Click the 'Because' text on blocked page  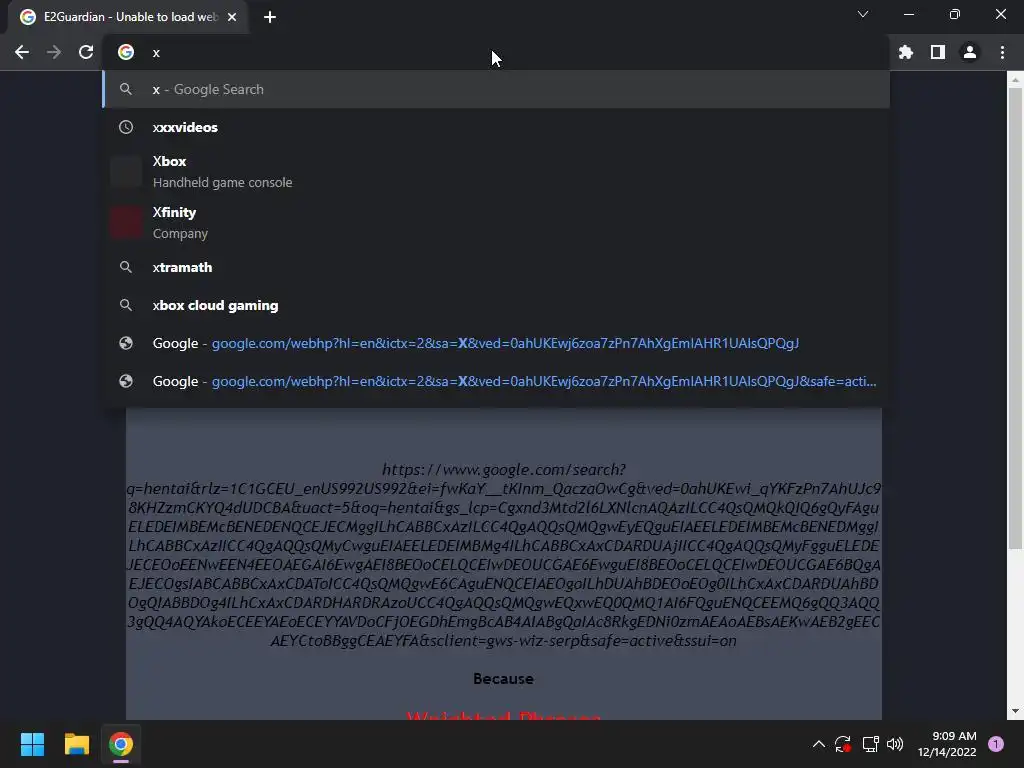[x=503, y=679]
